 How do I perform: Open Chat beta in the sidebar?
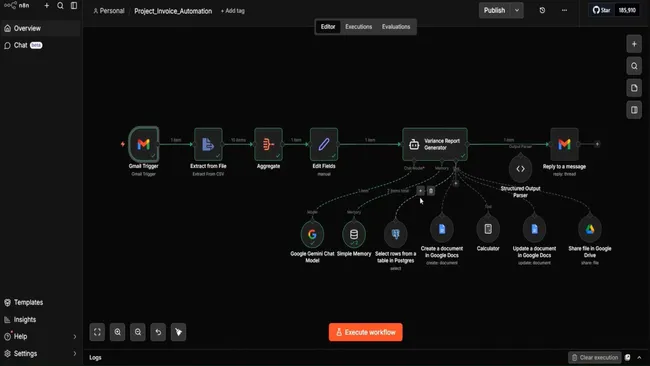tap(40, 45)
